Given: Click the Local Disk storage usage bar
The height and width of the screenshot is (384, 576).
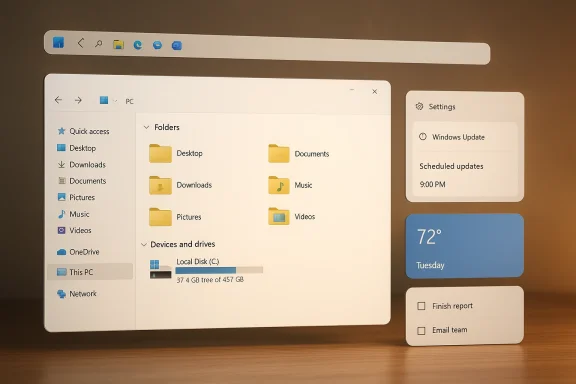Looking at the screenshot, I should [219, 270].
